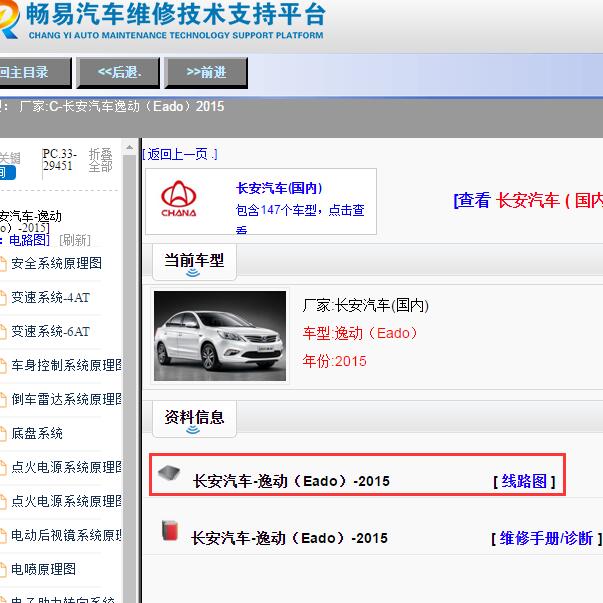Viewport: 603px width, 603px height.
Task: Click gray book icon beside 线路图 row
Action: (x=169, y=472)
